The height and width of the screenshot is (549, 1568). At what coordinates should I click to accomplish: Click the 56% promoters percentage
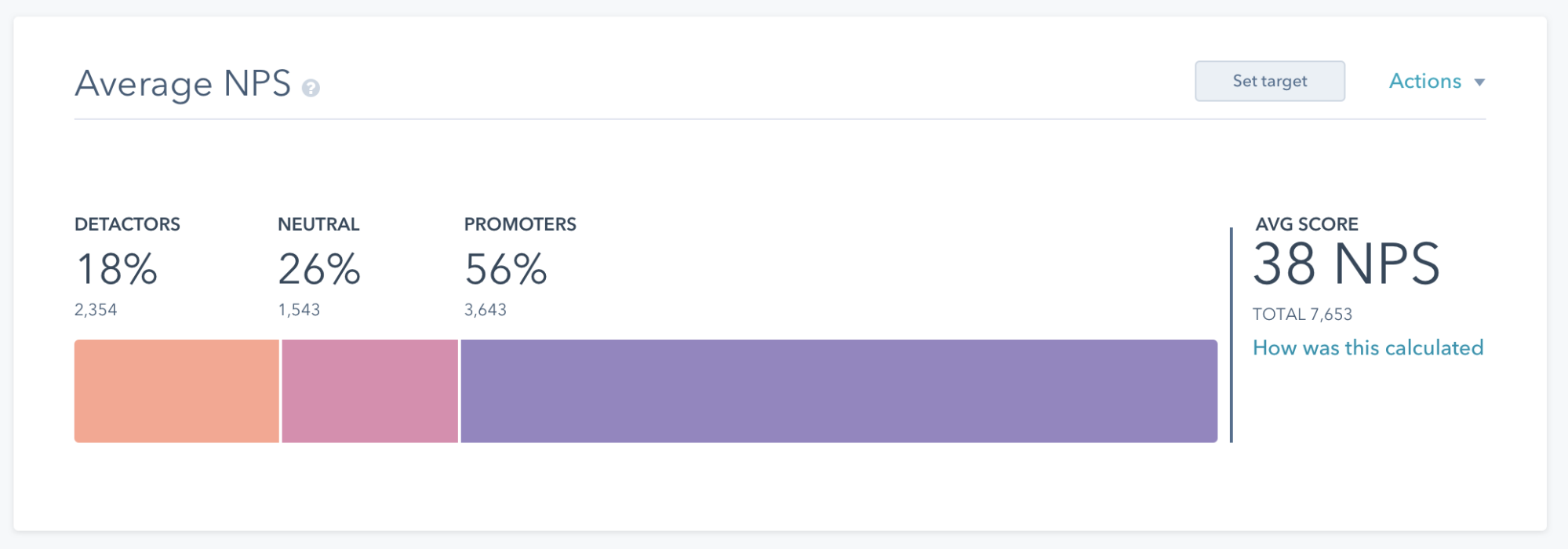506,269
